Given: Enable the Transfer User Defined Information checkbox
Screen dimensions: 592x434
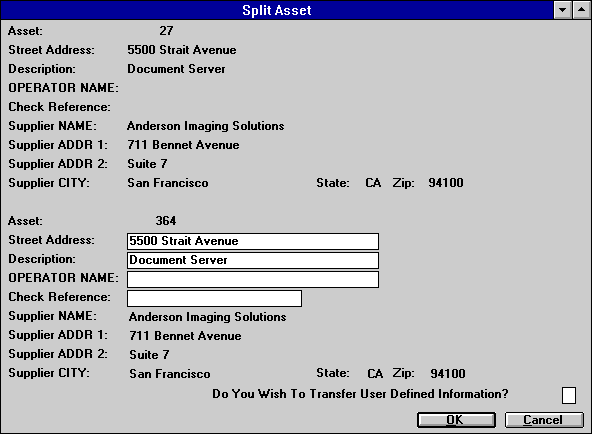Looking at the screenshot, I should [x=569, y=395].
